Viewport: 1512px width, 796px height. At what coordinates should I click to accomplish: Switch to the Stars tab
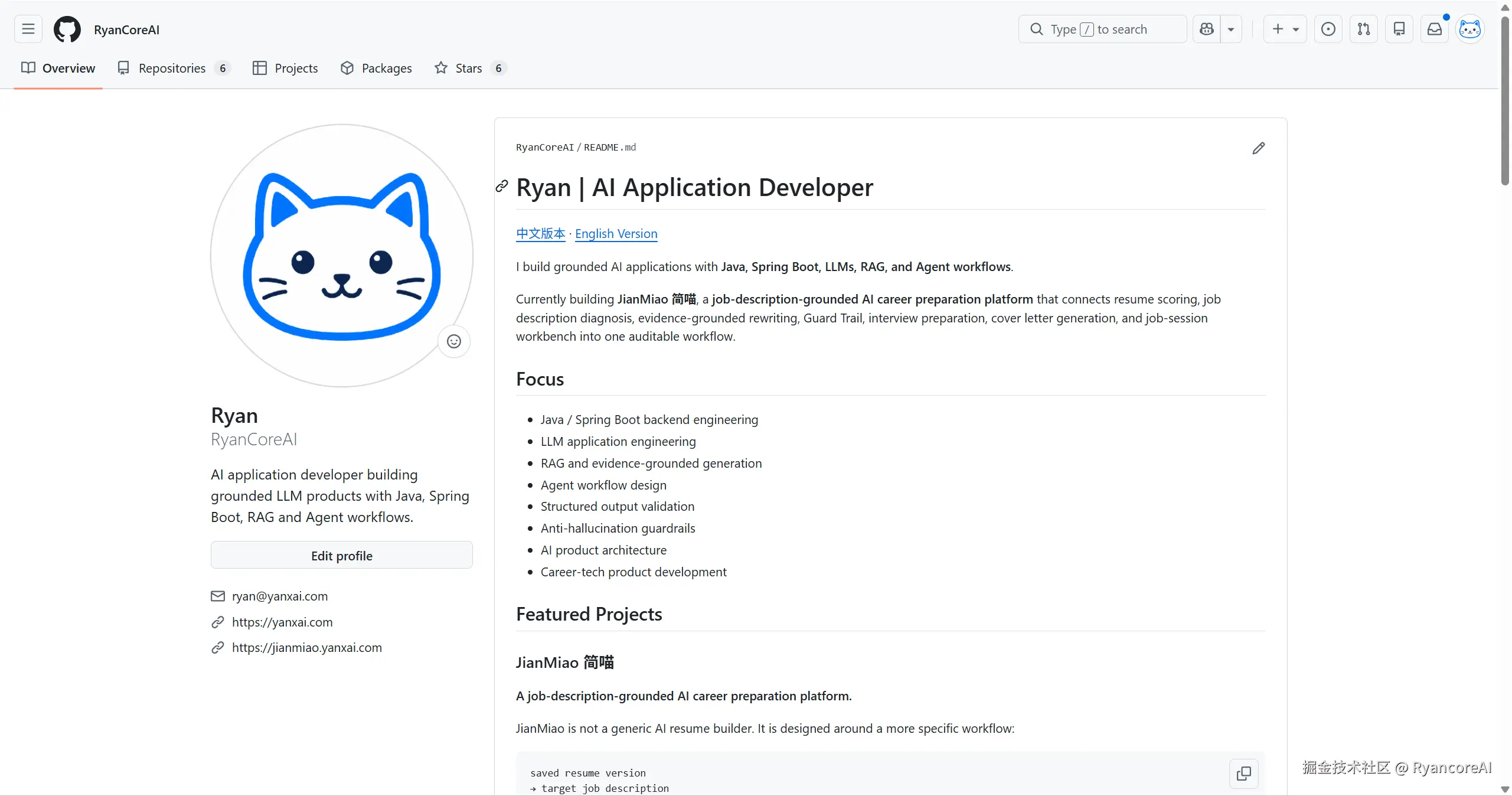coord(471,68)
